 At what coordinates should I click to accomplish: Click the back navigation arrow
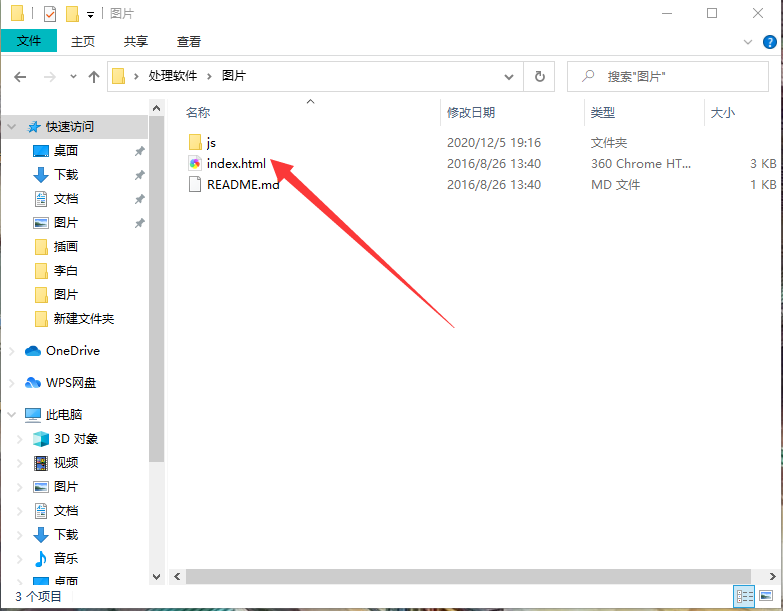[20, 76]
